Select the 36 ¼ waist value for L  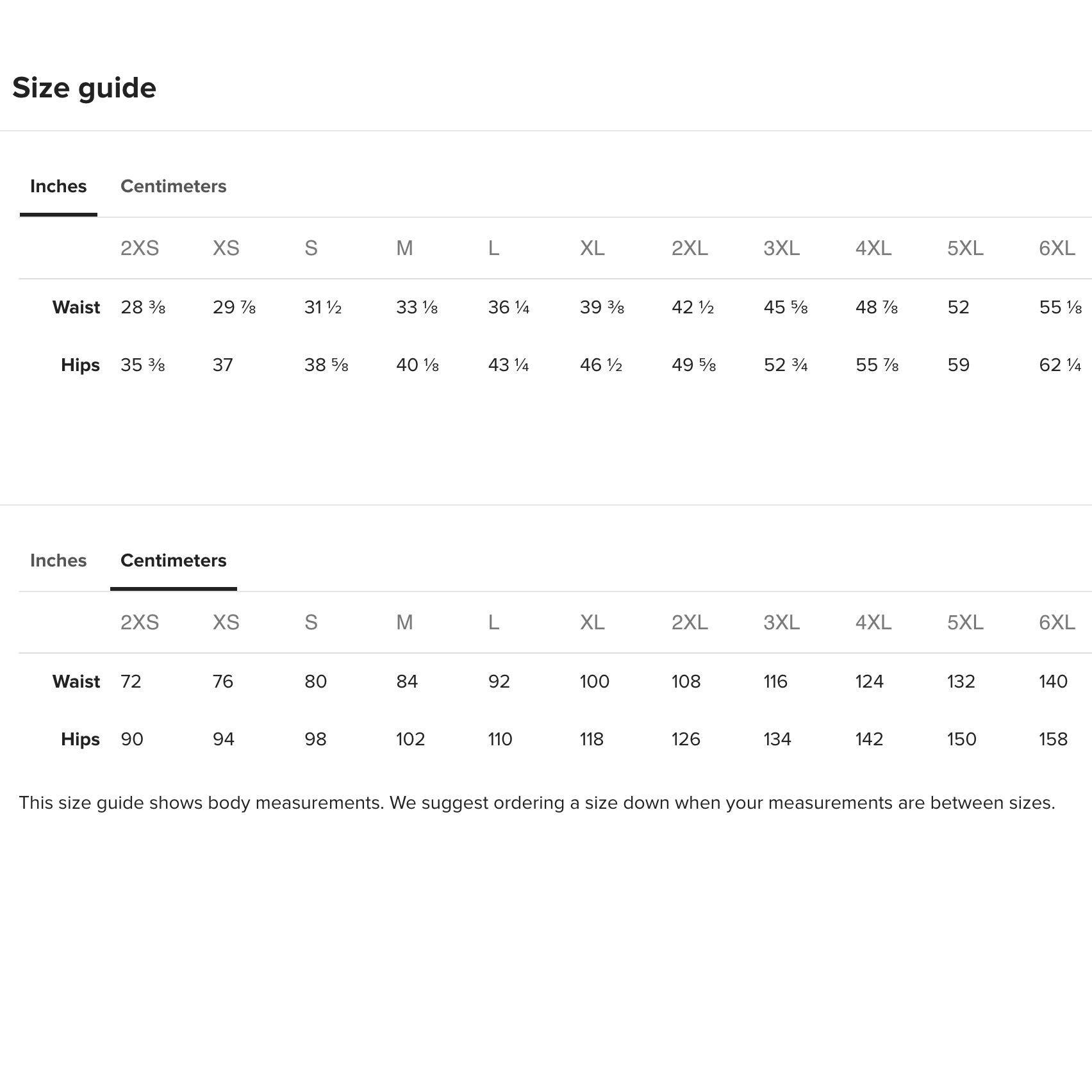[509, 308]
